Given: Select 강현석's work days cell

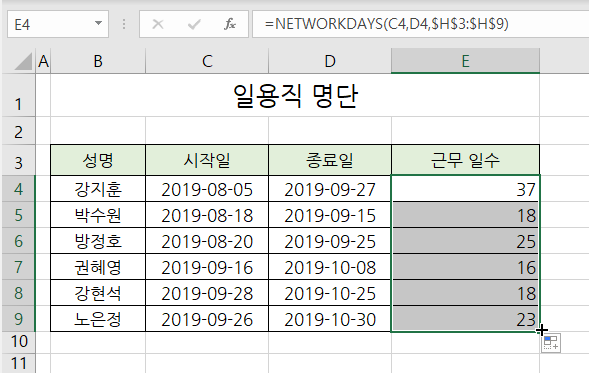Looking at the screenshot, I should 465,292.
